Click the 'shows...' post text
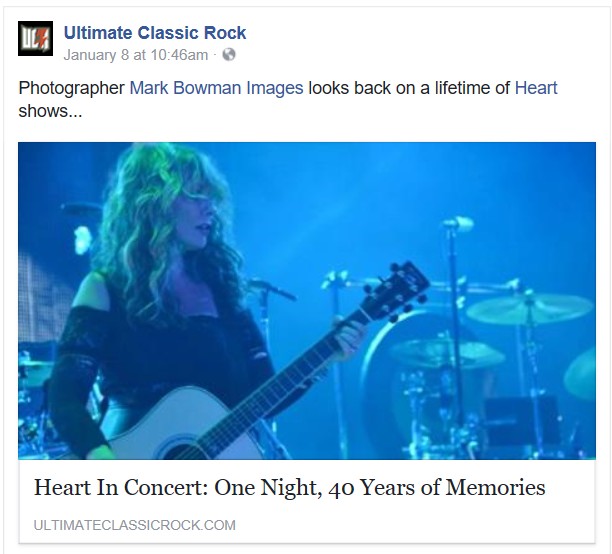 point(50,111)
